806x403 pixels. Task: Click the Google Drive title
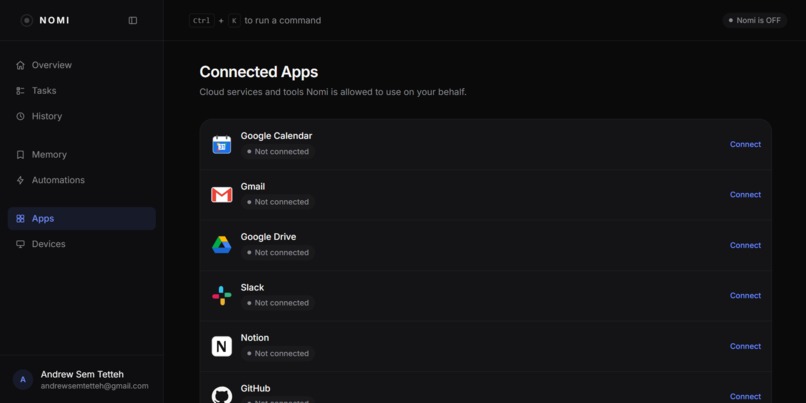tap(268, 237)
